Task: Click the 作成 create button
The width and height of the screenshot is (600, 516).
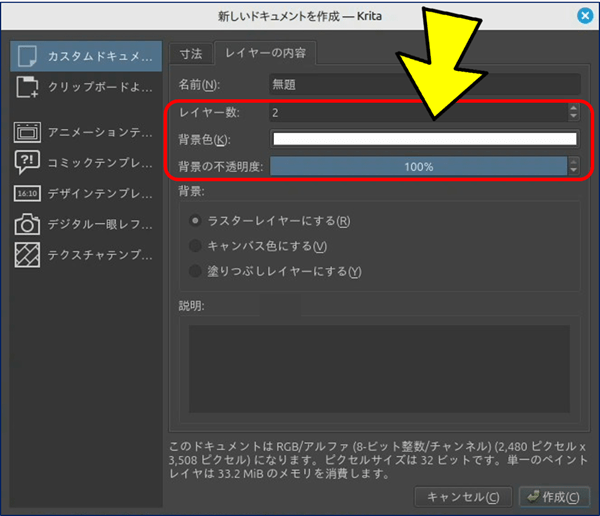Action: (x=552, y=497)
